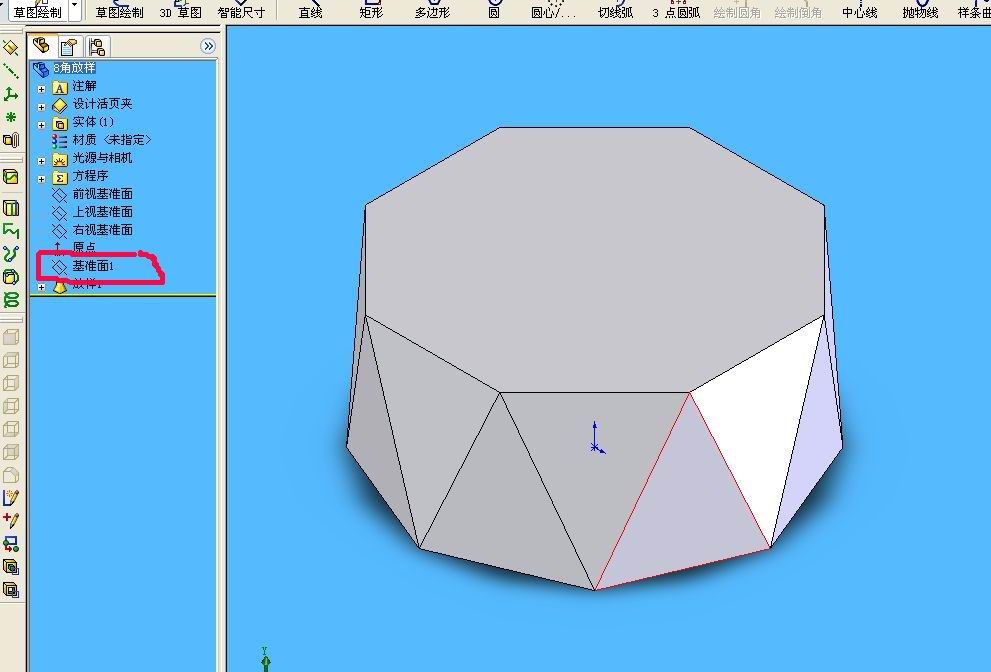991x672 pixels.
Task: Click the topmost greyed-out solid cube icon
Action: tap(11, 337)
